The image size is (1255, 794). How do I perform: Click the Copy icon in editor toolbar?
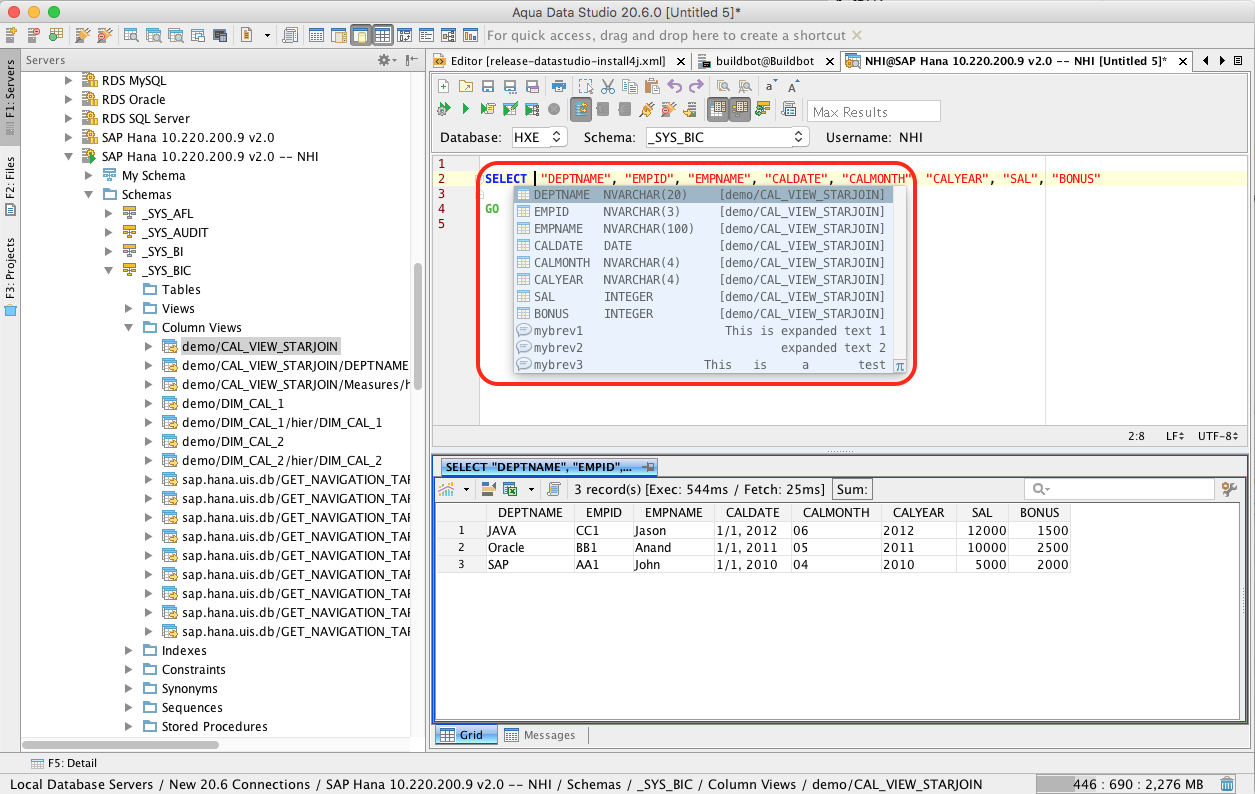click(x=630, y=87)
